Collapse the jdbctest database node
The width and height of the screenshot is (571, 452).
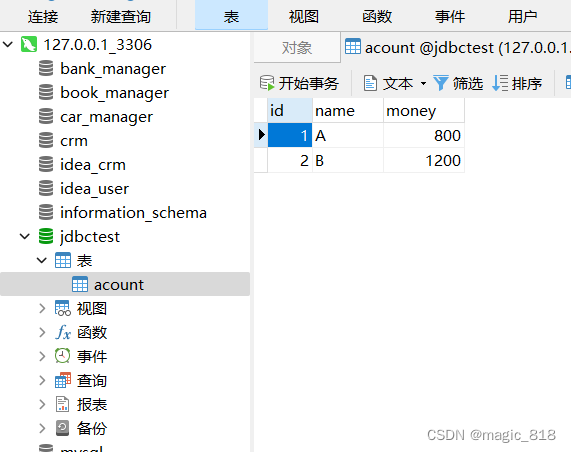tap(24, 236)
